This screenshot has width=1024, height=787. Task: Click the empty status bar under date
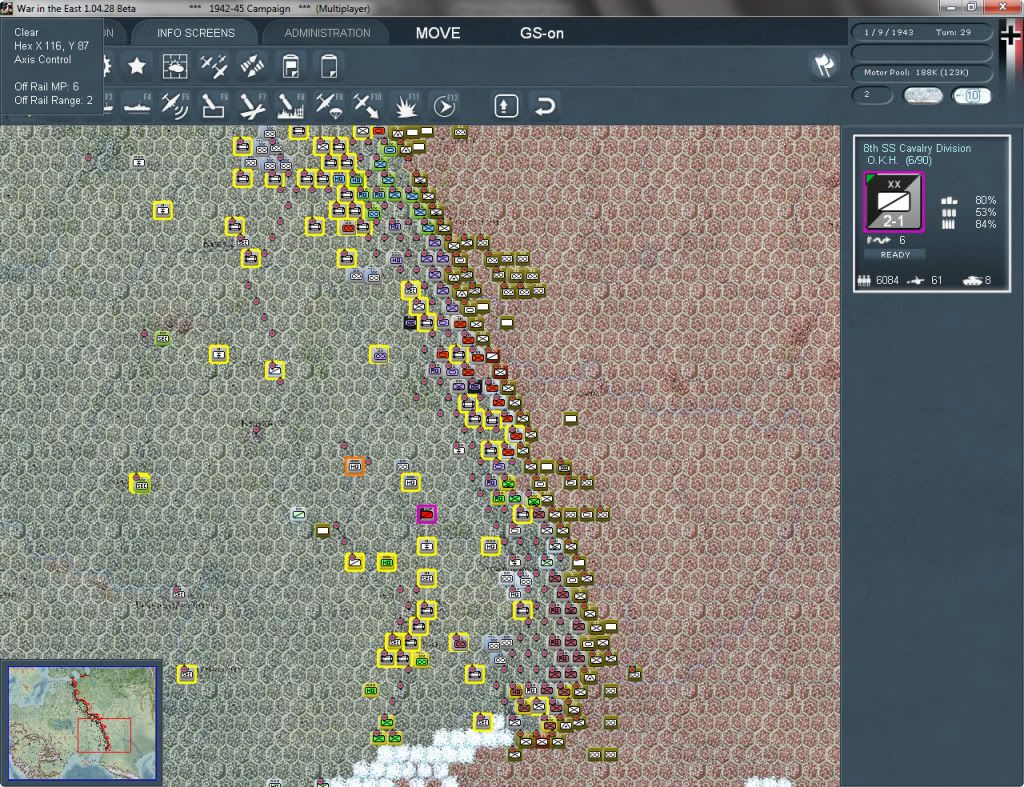921,52
